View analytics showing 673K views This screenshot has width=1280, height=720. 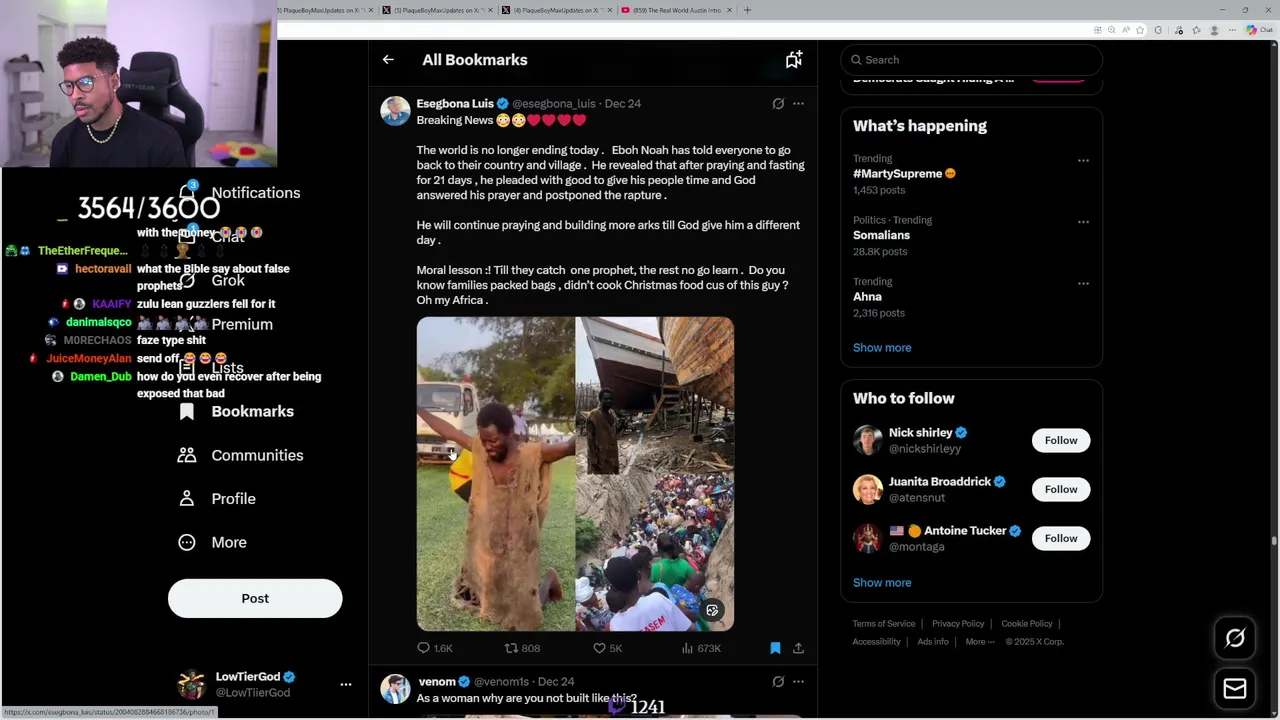point(700,648)
